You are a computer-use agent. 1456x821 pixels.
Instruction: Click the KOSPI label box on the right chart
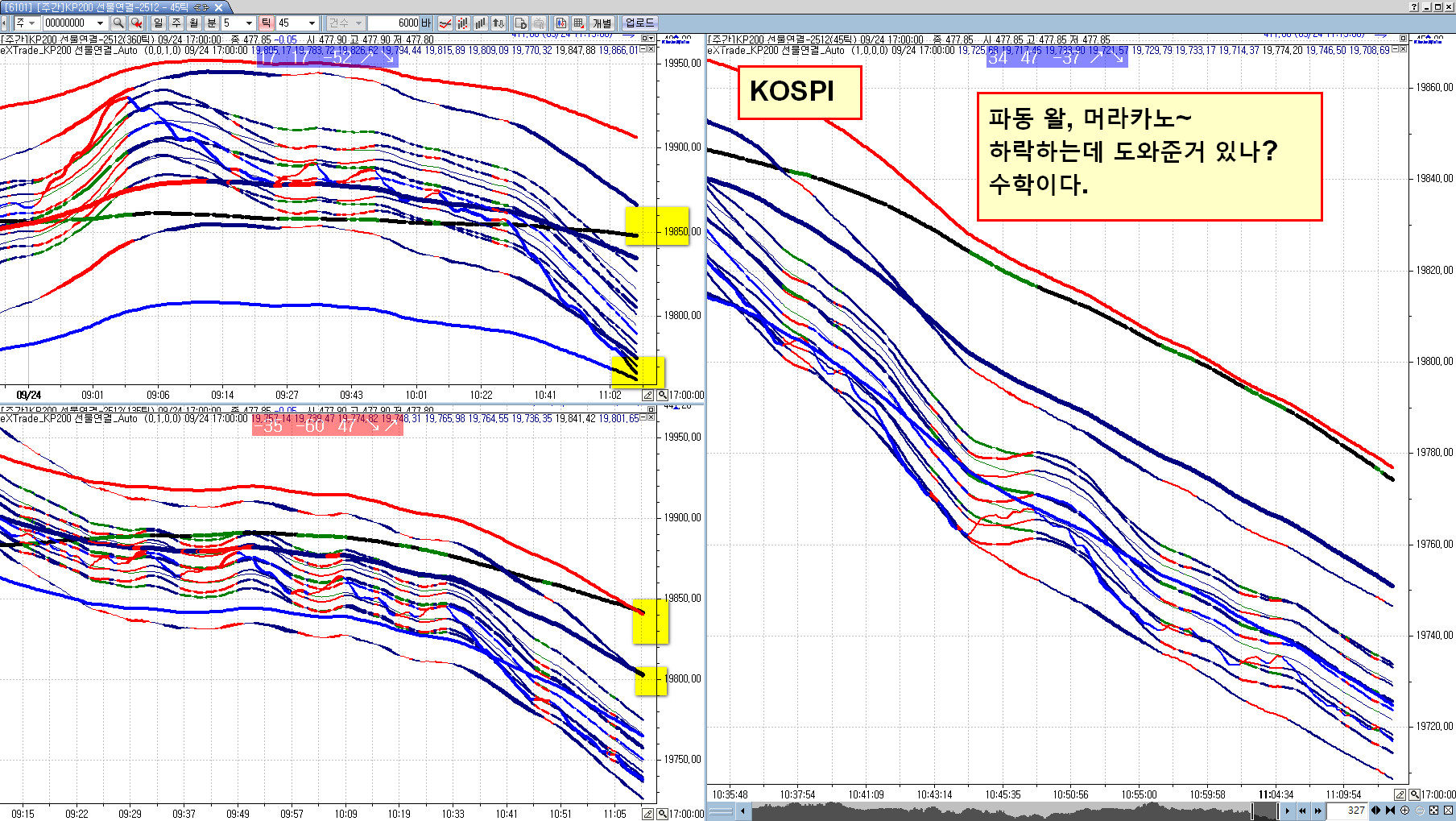click(799, 92)
